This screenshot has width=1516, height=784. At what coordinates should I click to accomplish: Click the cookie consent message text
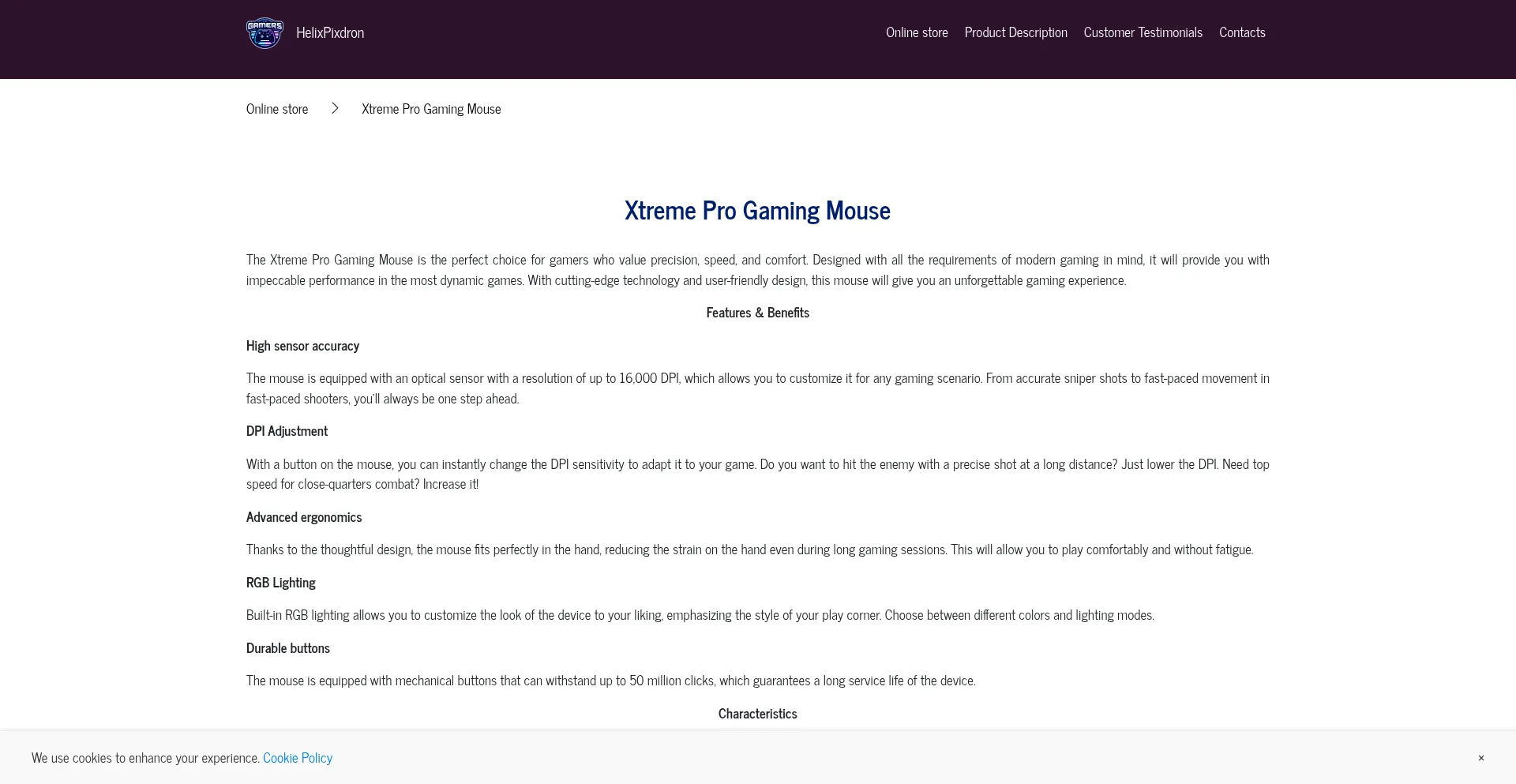(146, 757)
